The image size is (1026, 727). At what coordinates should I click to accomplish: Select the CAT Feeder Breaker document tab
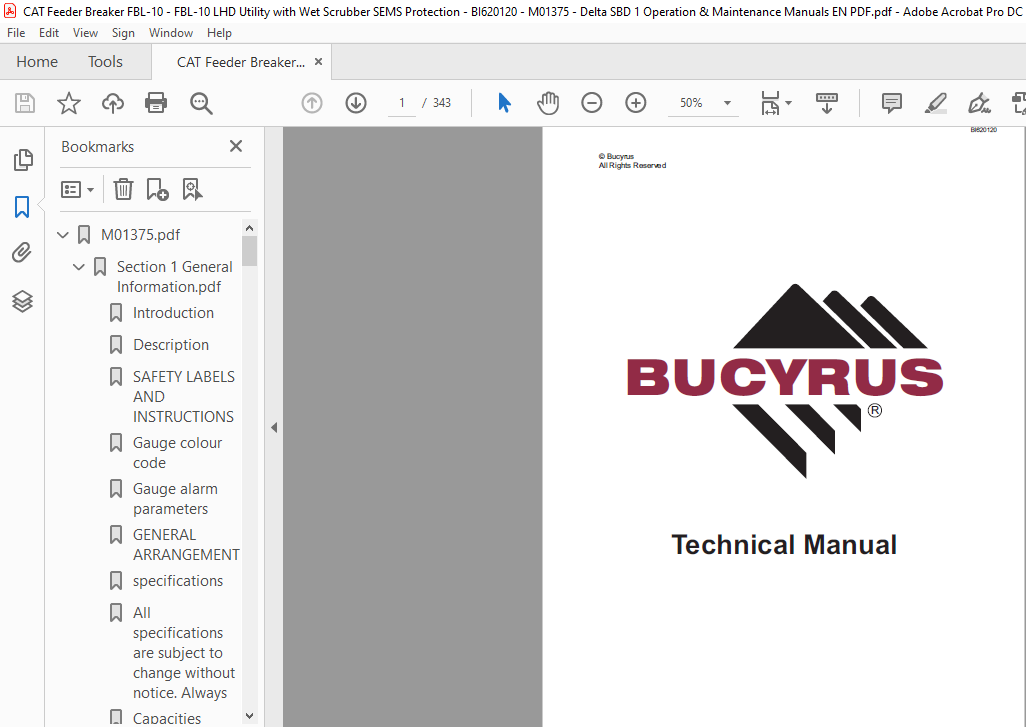coord(241,62)
